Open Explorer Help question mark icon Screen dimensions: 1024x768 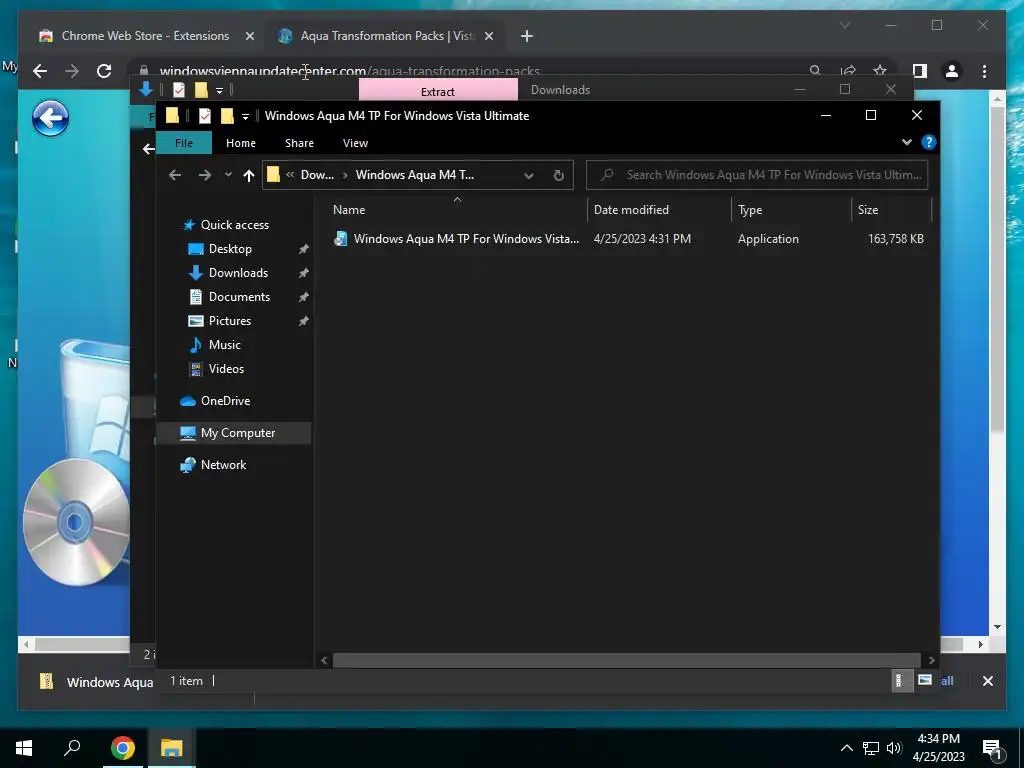click(928, 142)
